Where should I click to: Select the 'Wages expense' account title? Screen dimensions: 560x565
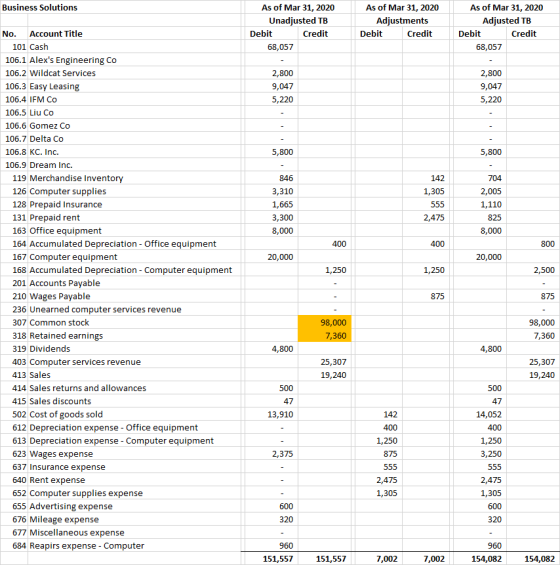point(61,454)
